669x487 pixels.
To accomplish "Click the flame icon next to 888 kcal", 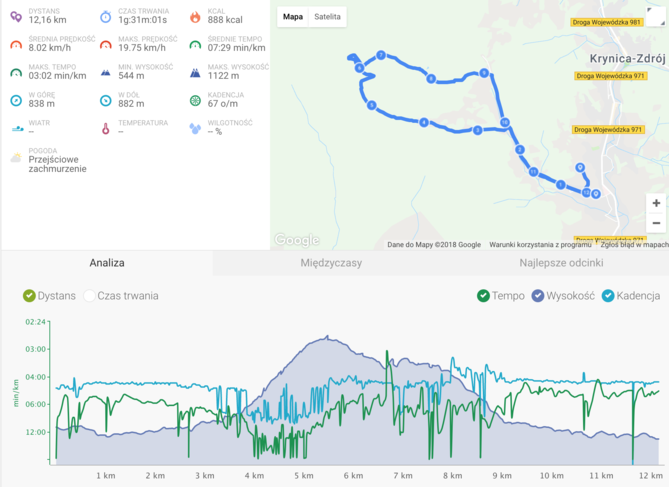I will (x=195, y=17).
